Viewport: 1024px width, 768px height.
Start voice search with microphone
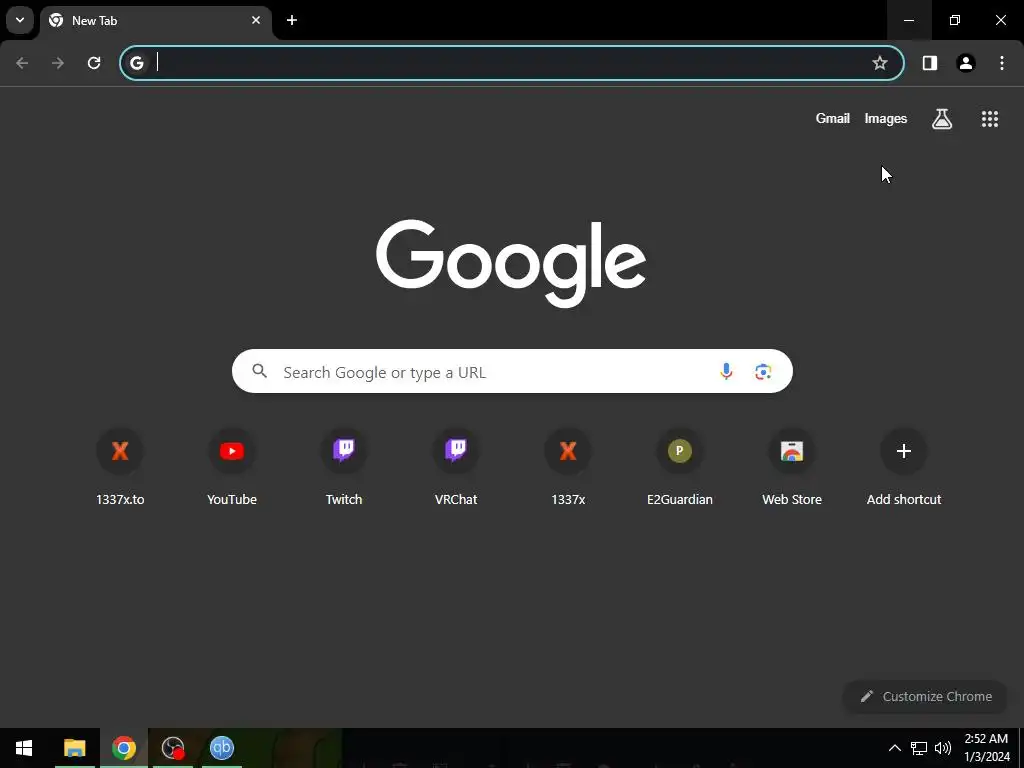pyautogui.click(x=726, y=372)
